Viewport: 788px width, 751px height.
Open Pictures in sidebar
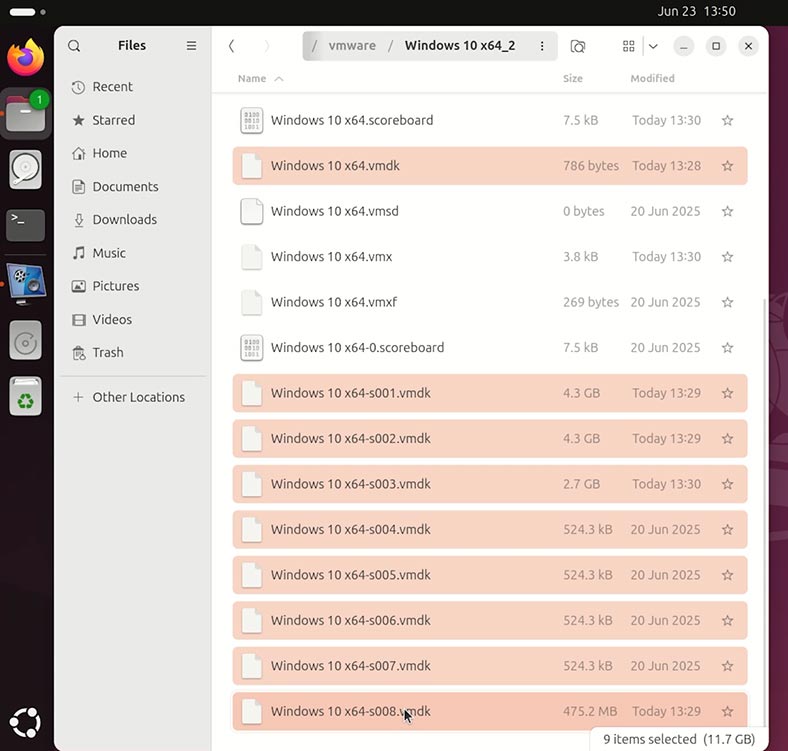point(132,286)
